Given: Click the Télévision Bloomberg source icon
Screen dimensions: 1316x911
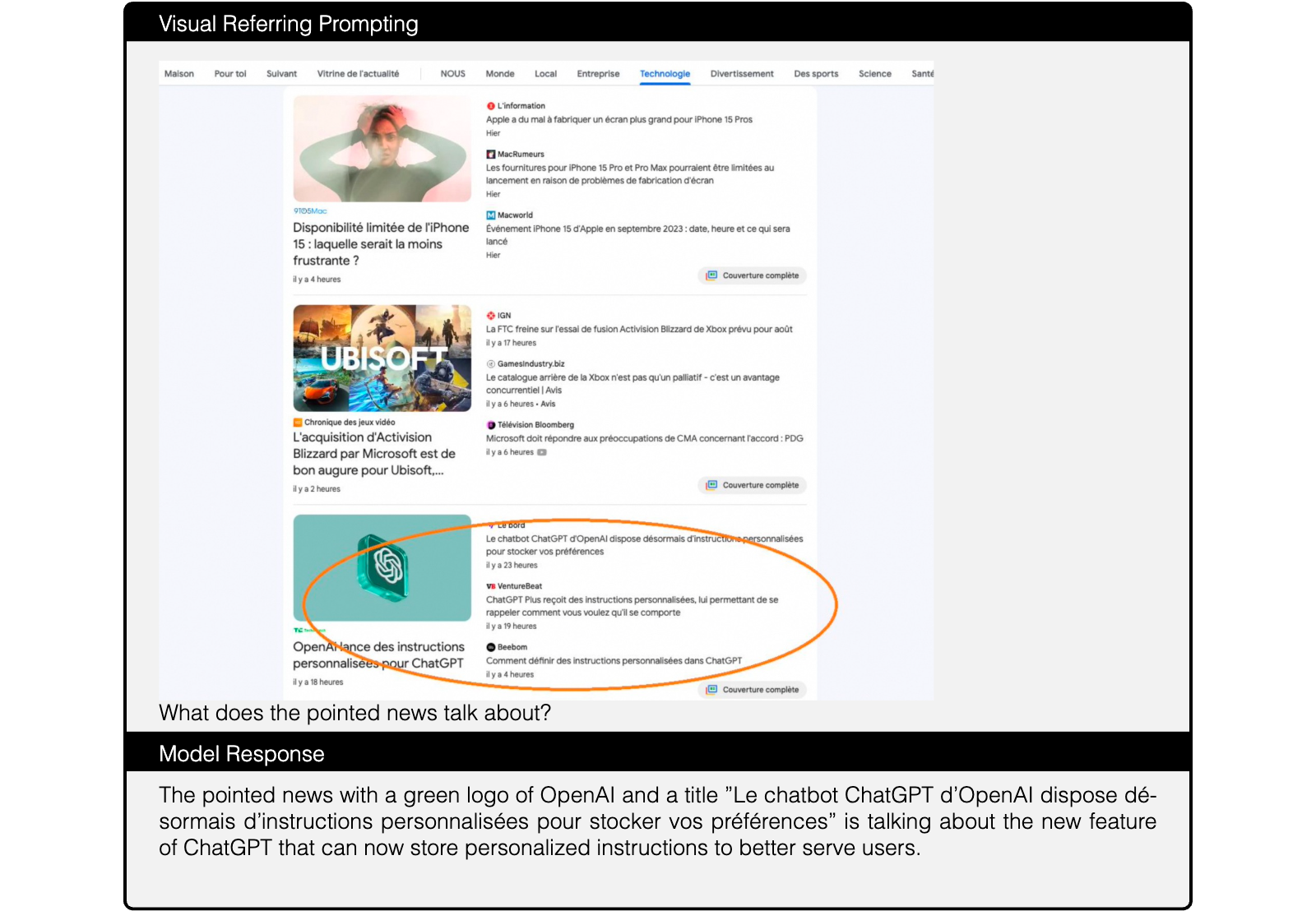Looking at the screenshot, I should (x=490, y=425).
